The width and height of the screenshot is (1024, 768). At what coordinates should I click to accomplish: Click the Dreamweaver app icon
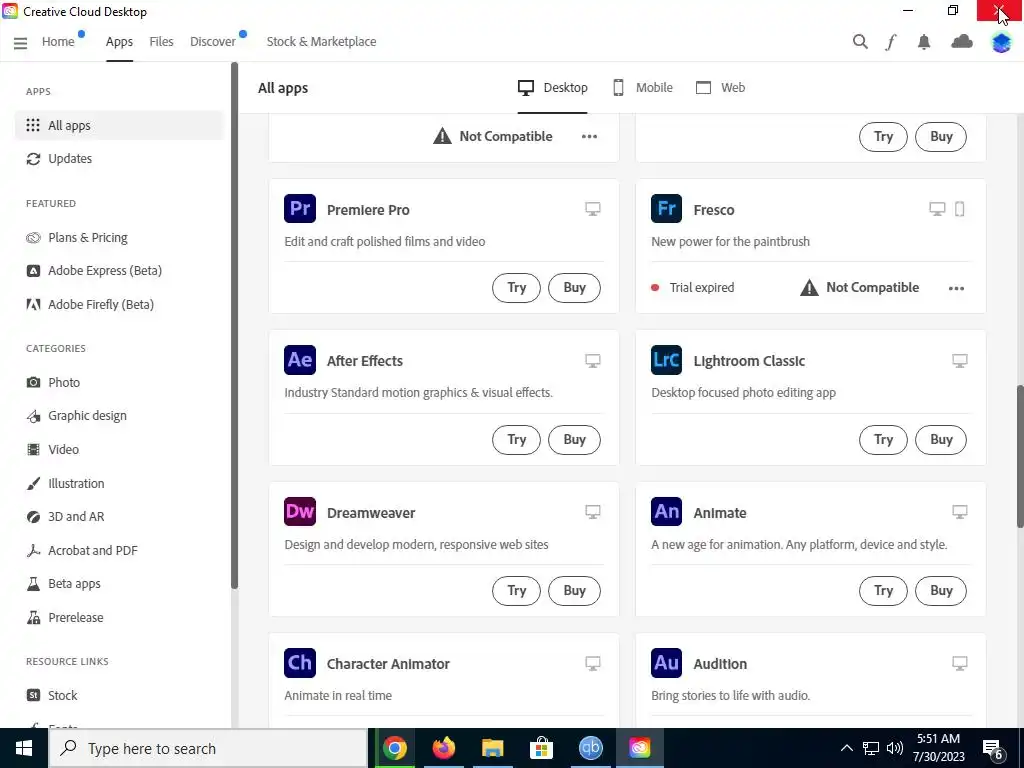[300, 511]
